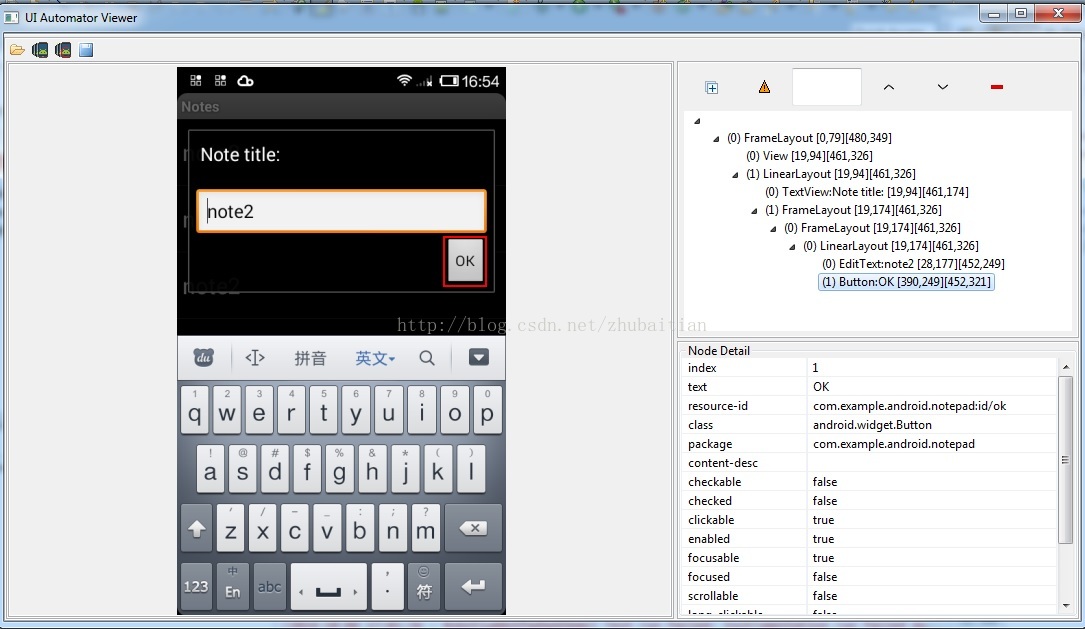The height and width of the screenshot is (629, 1085).
Task: Click the Node Detail scrollbar up arrow
Action: click(x=1066, y=367)
